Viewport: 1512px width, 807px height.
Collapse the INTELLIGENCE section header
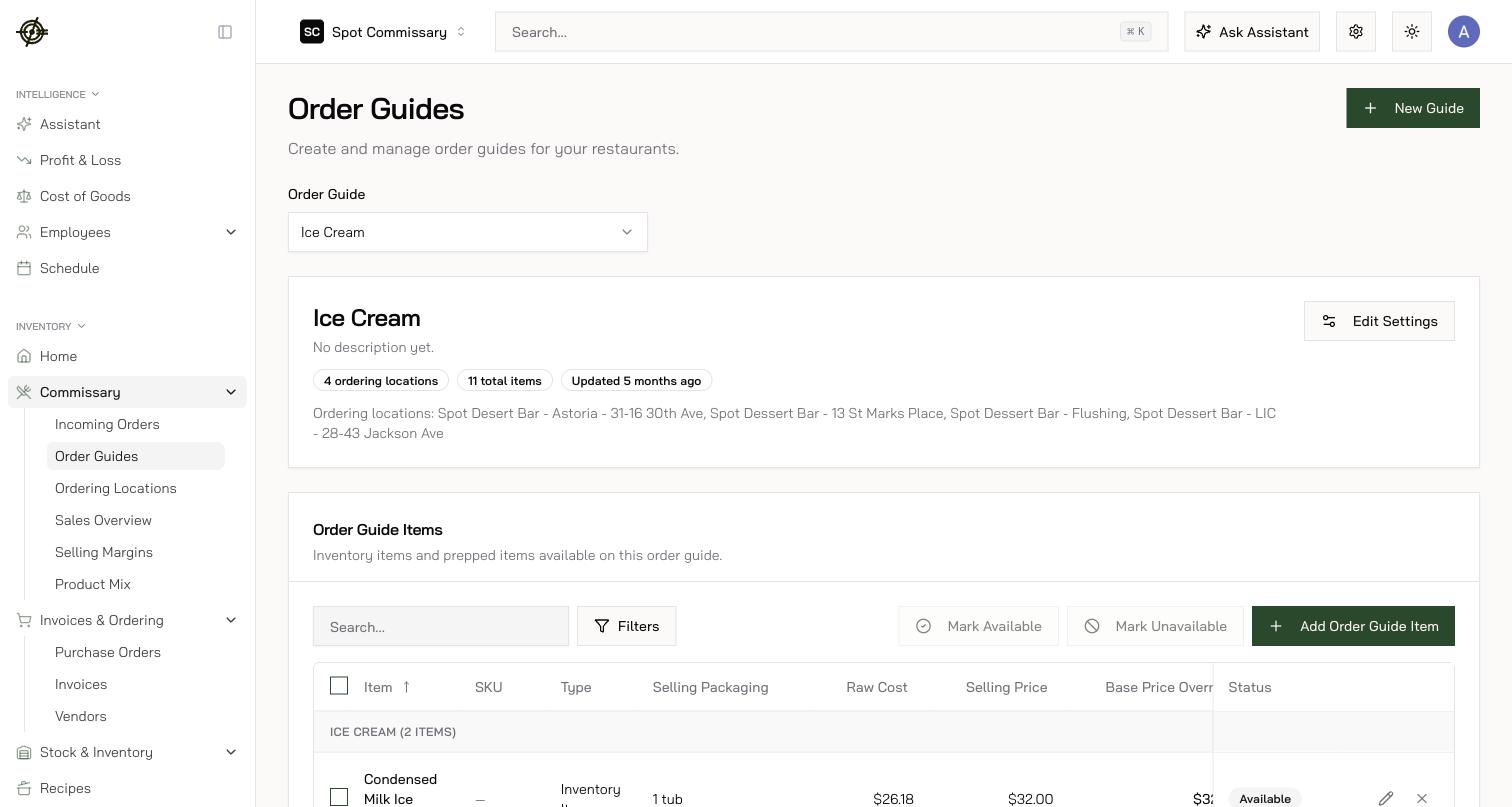click(57, 94)
